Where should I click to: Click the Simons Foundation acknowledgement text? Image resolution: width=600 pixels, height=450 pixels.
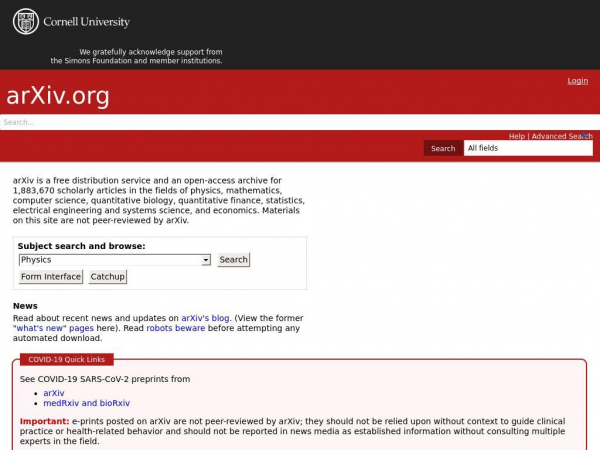coord(137,56)
